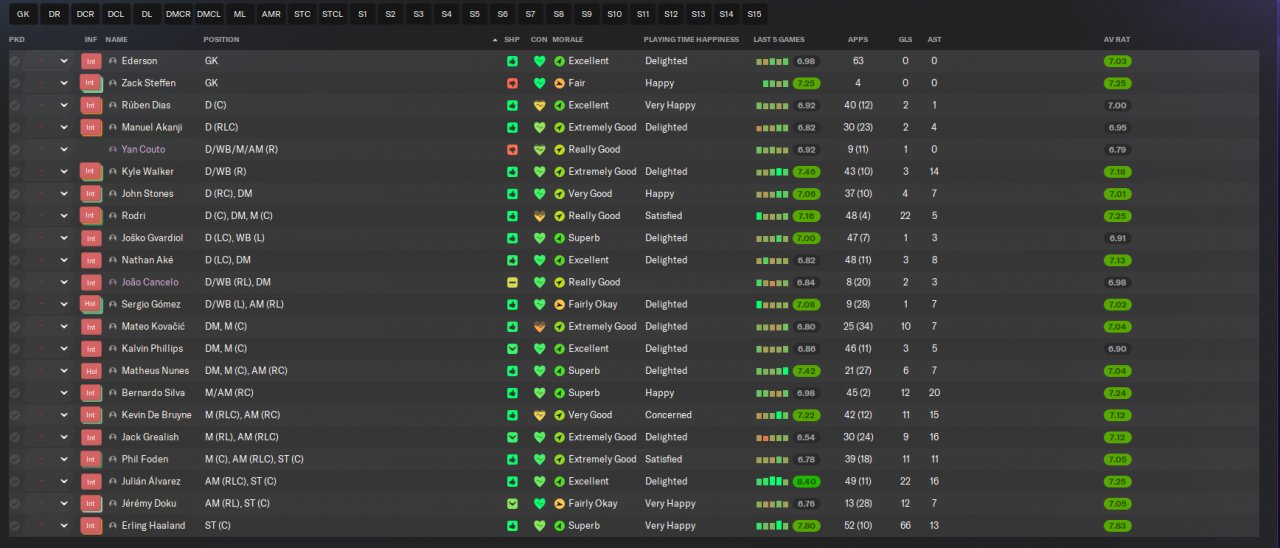Select the GK position filter button

[x=23, y=14]
